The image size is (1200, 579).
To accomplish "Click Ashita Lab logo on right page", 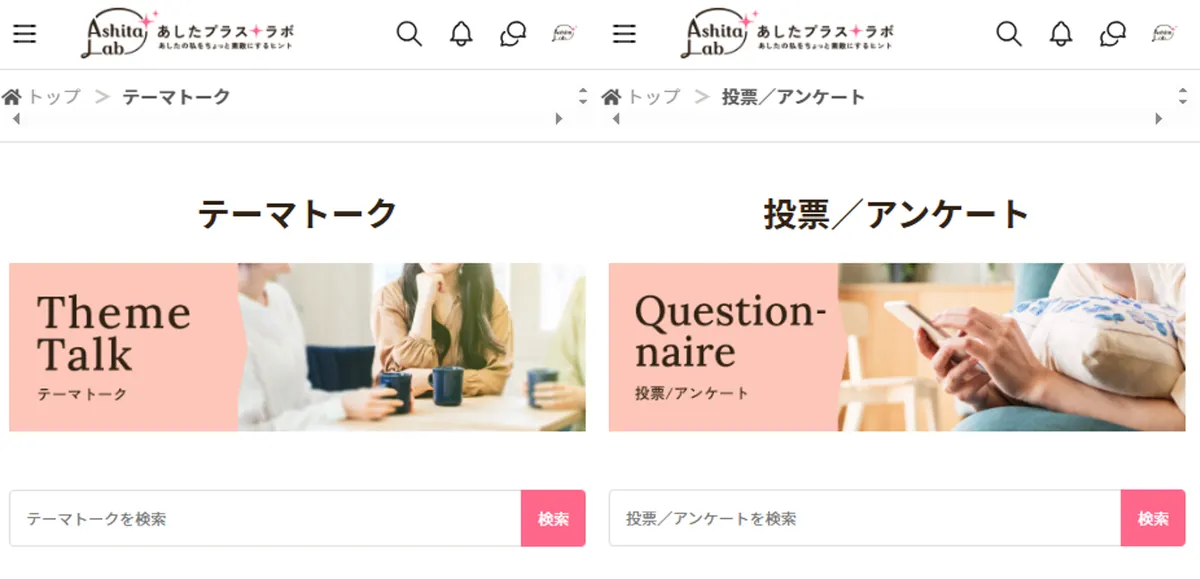I will [x=788, y=34].
